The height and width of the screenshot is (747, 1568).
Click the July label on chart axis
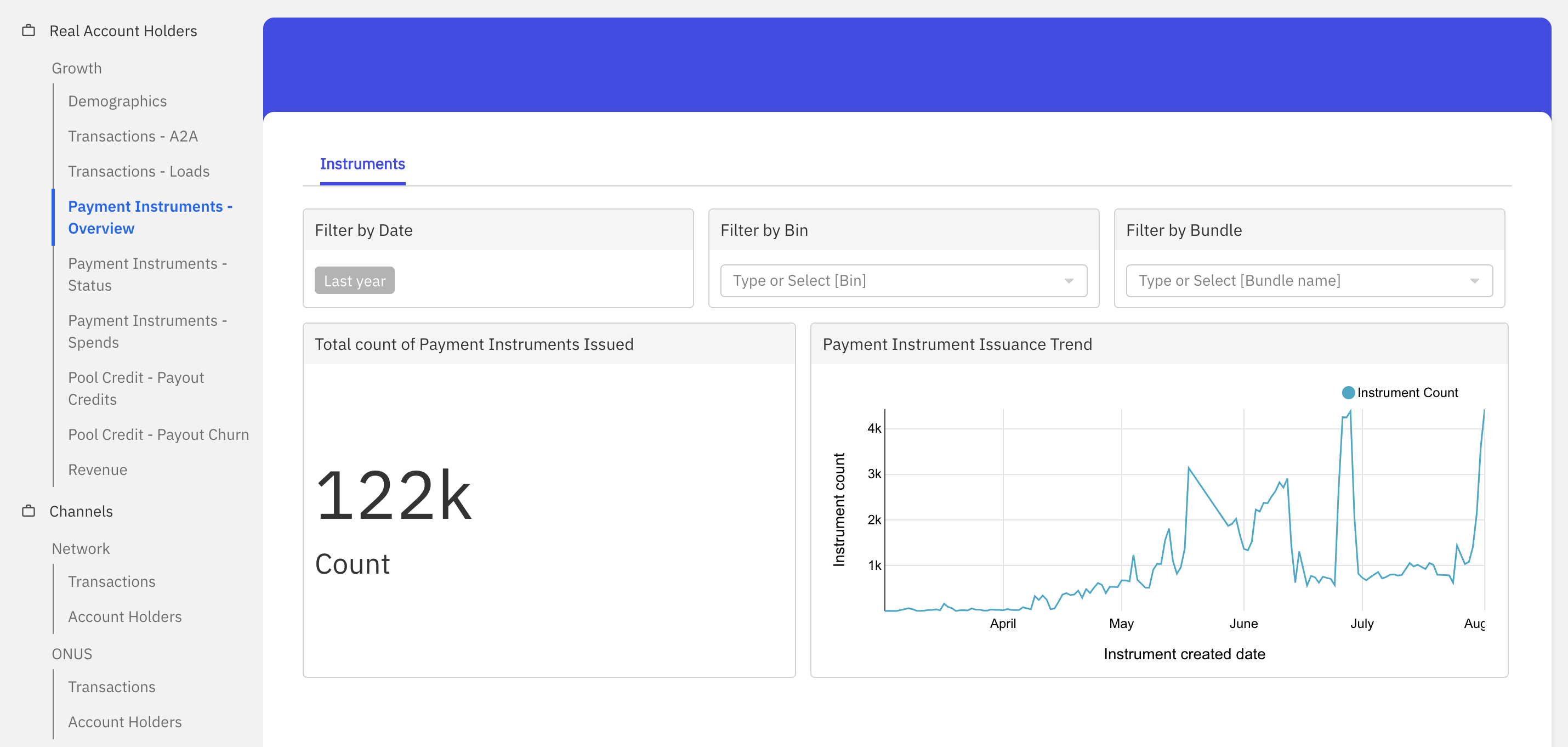point(1362,624)
